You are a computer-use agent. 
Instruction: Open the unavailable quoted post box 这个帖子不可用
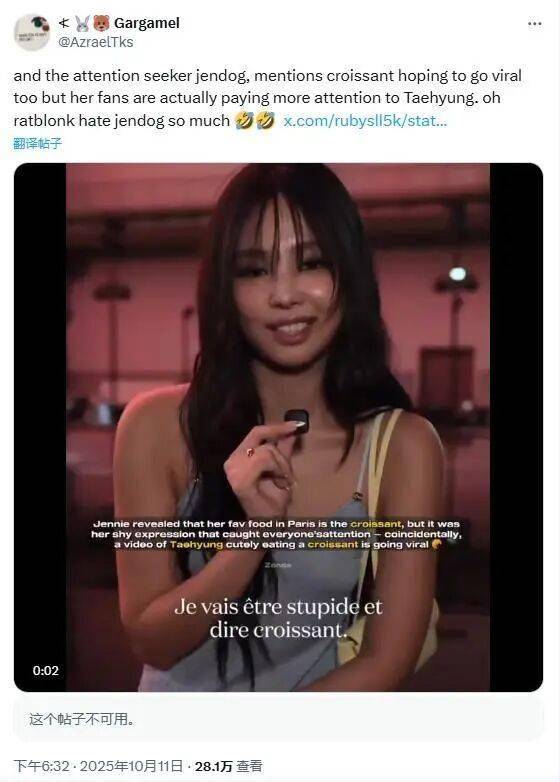[x=278, y=719]
